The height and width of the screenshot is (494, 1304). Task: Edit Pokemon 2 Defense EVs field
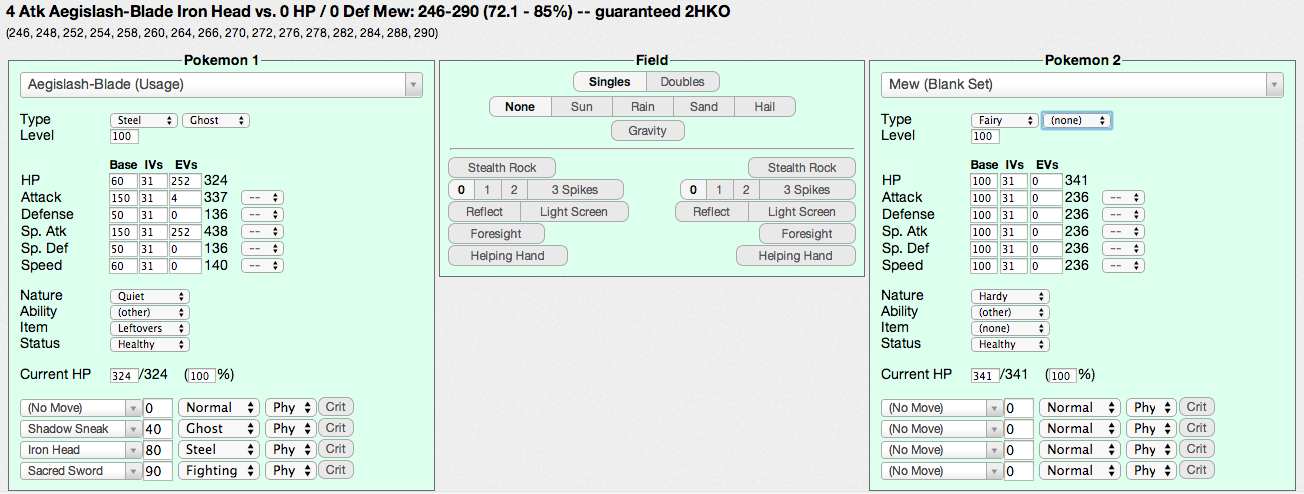click(1047, 215)
